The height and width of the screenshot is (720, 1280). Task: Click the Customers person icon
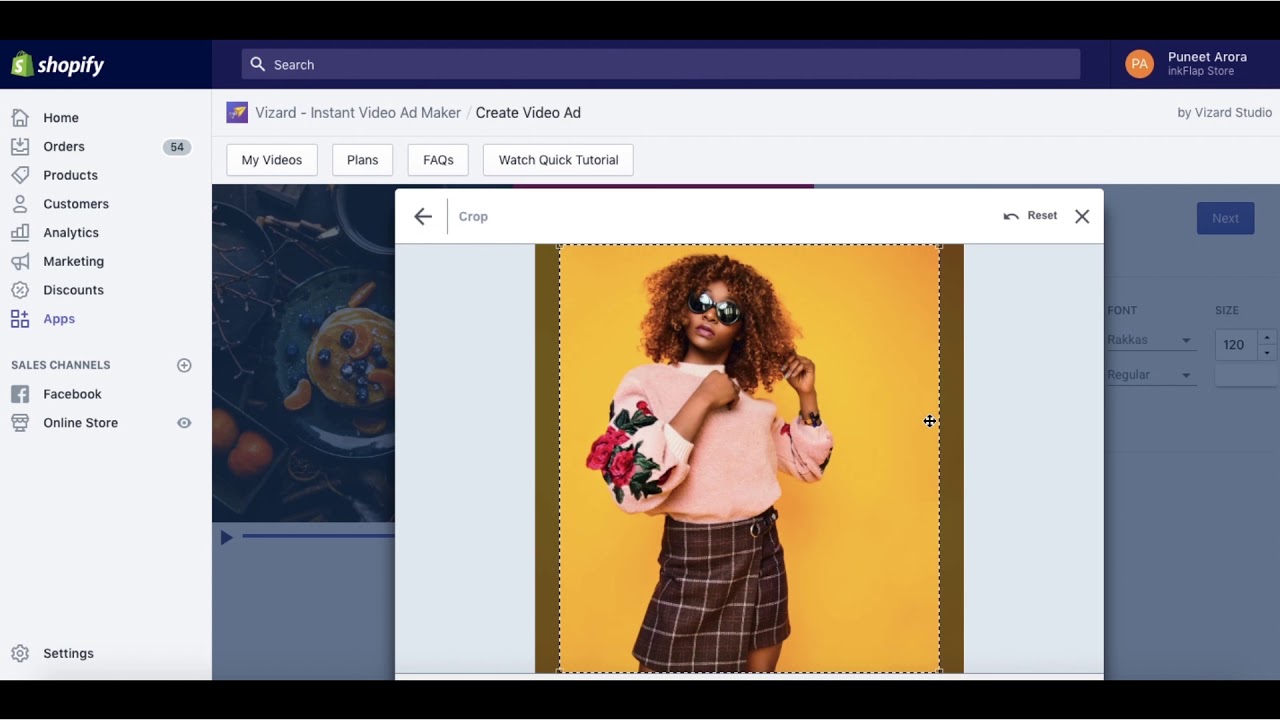20,204
